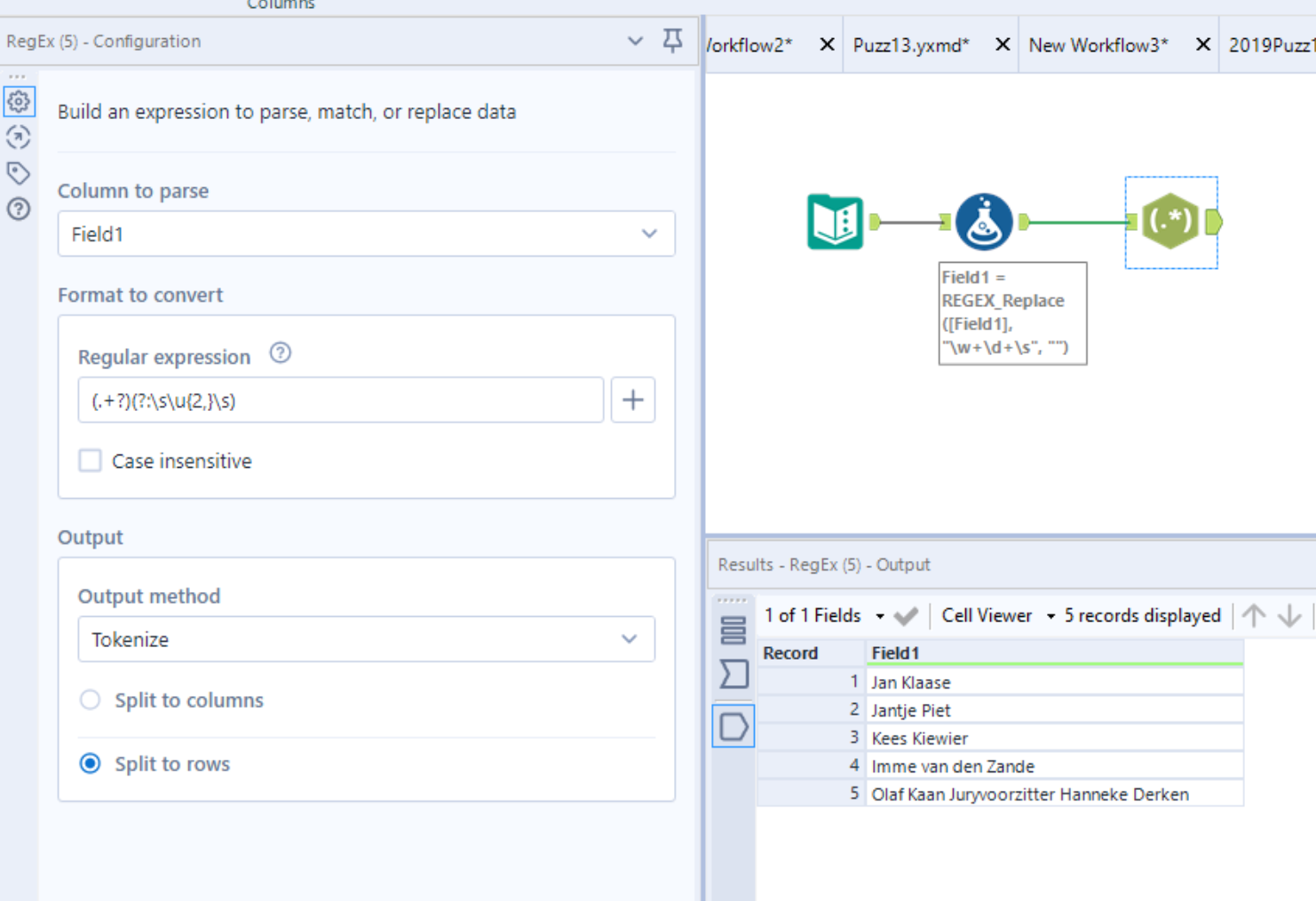Open the Help icon in configuration sidebar
Image resolution: width=1316 pixels, height=901 pixels.
pos(19,209)
